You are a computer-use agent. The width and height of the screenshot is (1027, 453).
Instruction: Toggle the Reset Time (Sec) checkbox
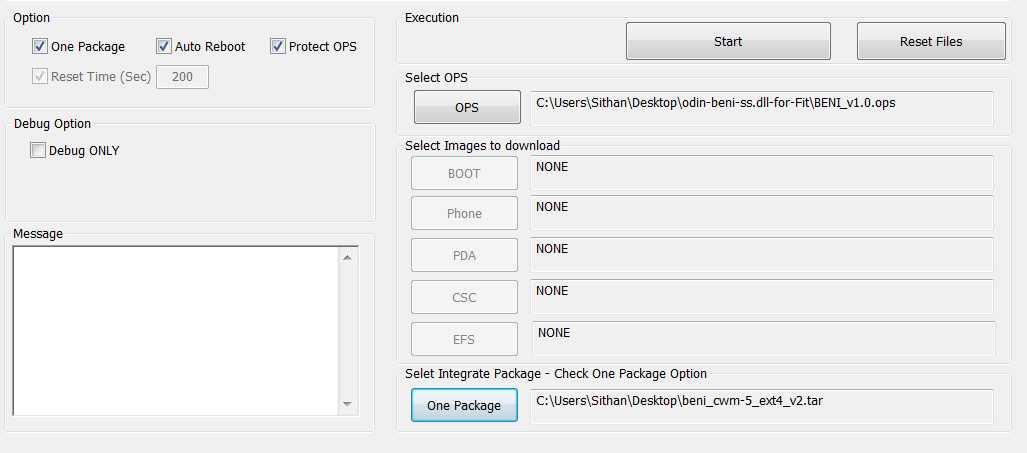[40, 77]
